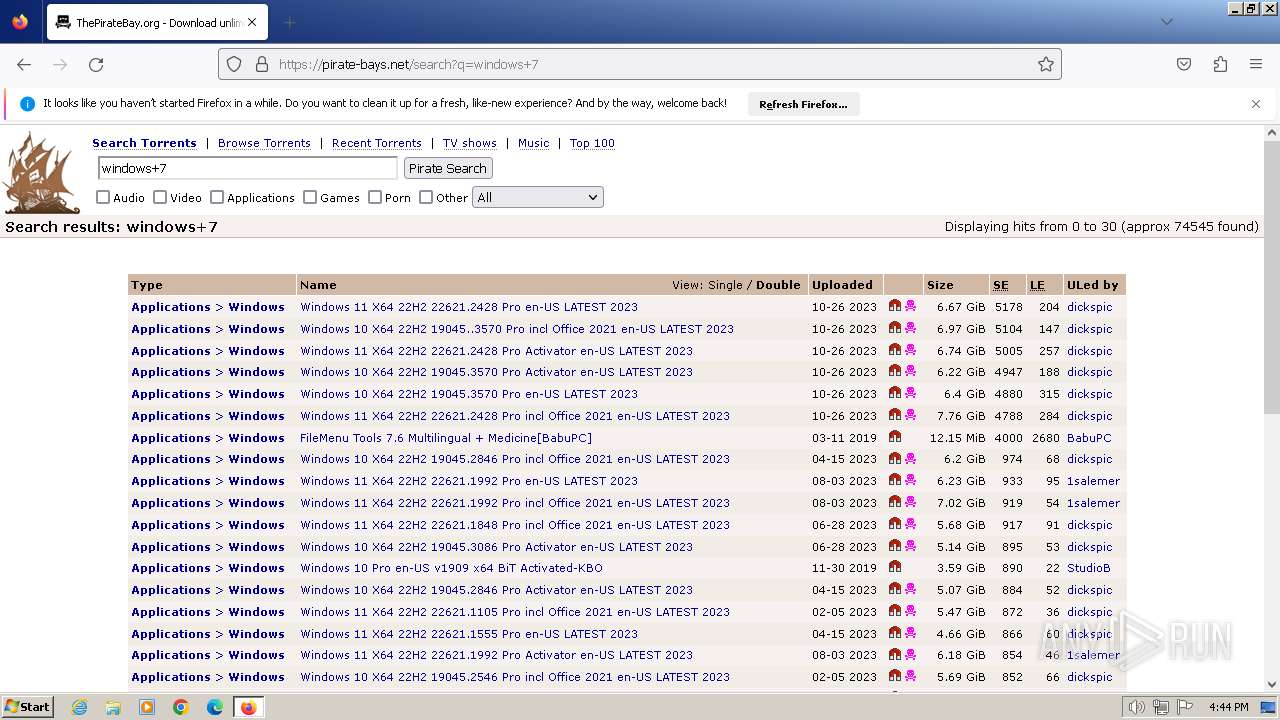Close ThePirateBay.org tab
The height and width of the screenshot is (720, 1280).
coord(252,22)
